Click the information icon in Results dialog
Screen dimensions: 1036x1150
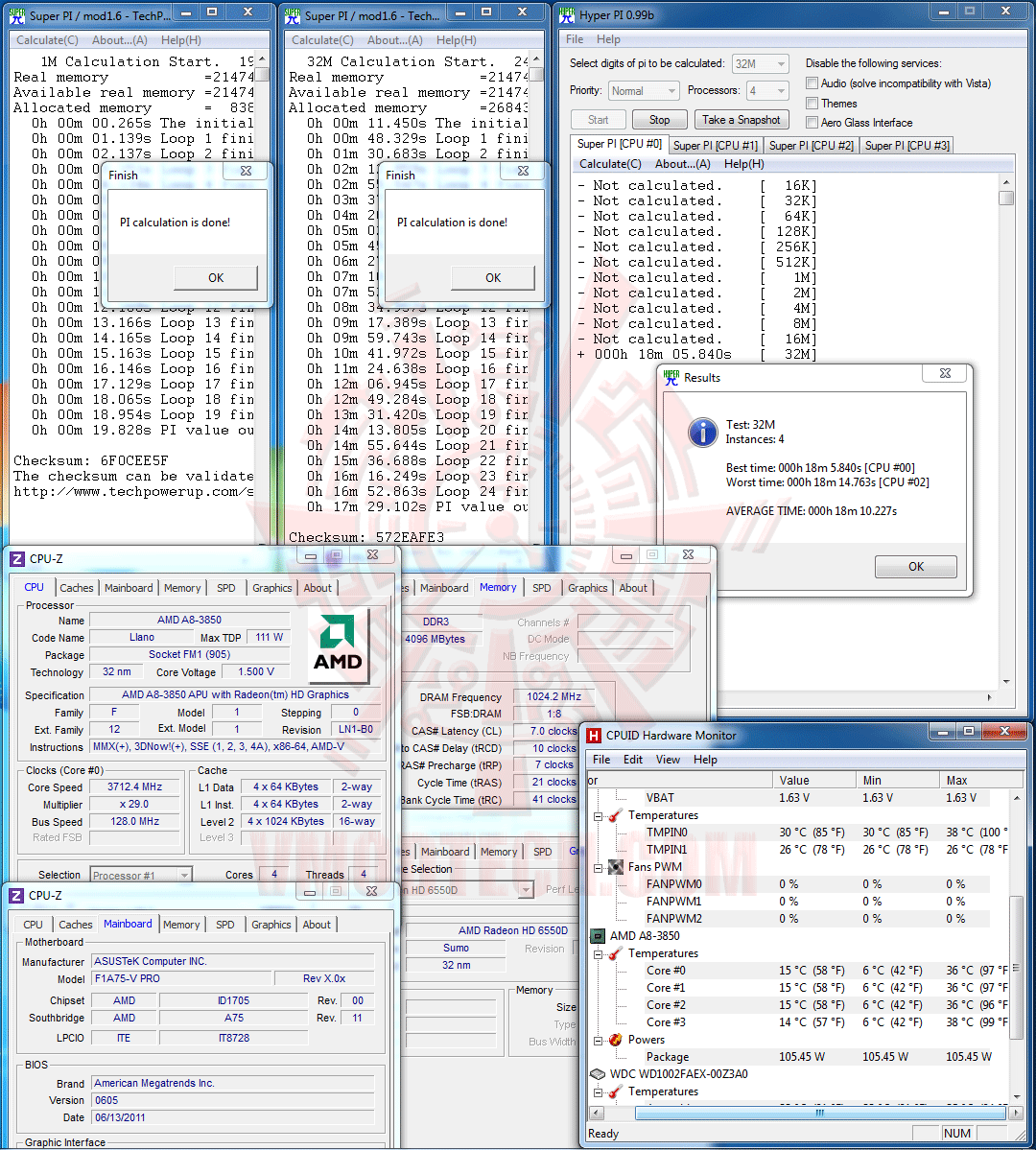point(702,432)
